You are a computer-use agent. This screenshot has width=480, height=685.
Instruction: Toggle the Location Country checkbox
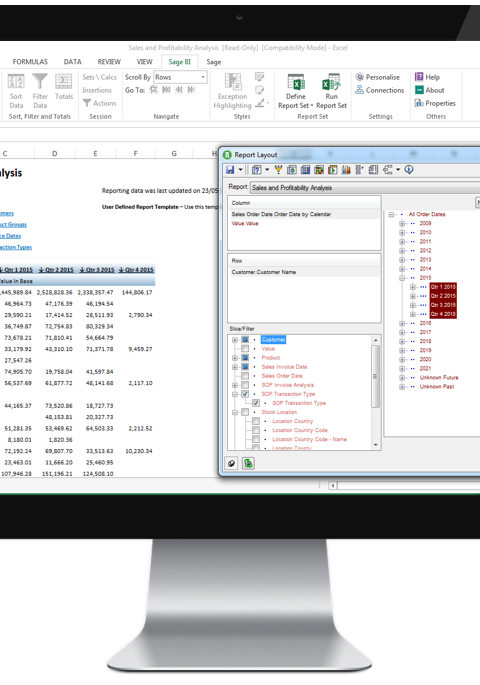(x=256, y=421)
